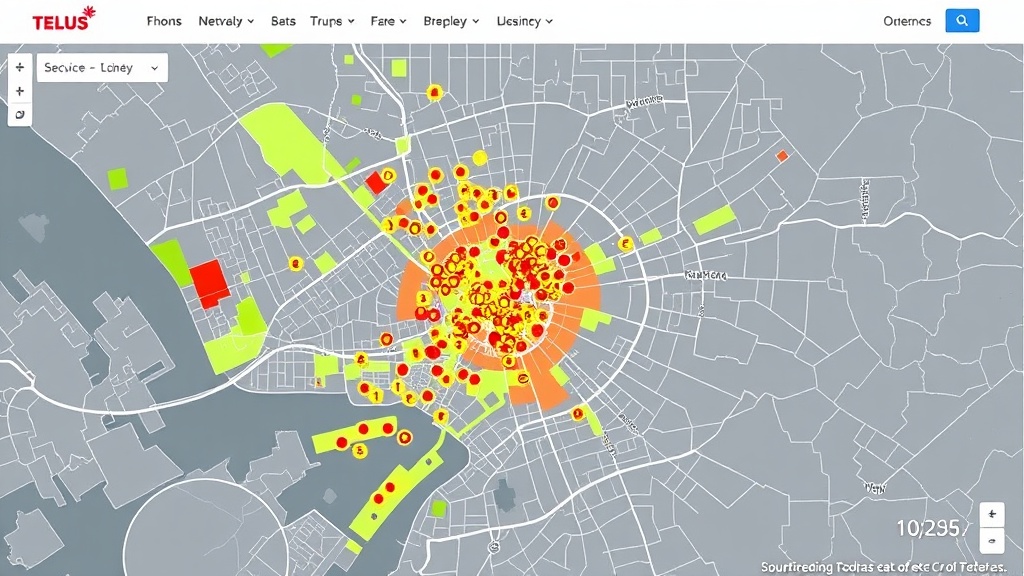Click topmost plus icon in left map controls
This screenshot has width=1024, height=576.
click(x=20, y=68)
